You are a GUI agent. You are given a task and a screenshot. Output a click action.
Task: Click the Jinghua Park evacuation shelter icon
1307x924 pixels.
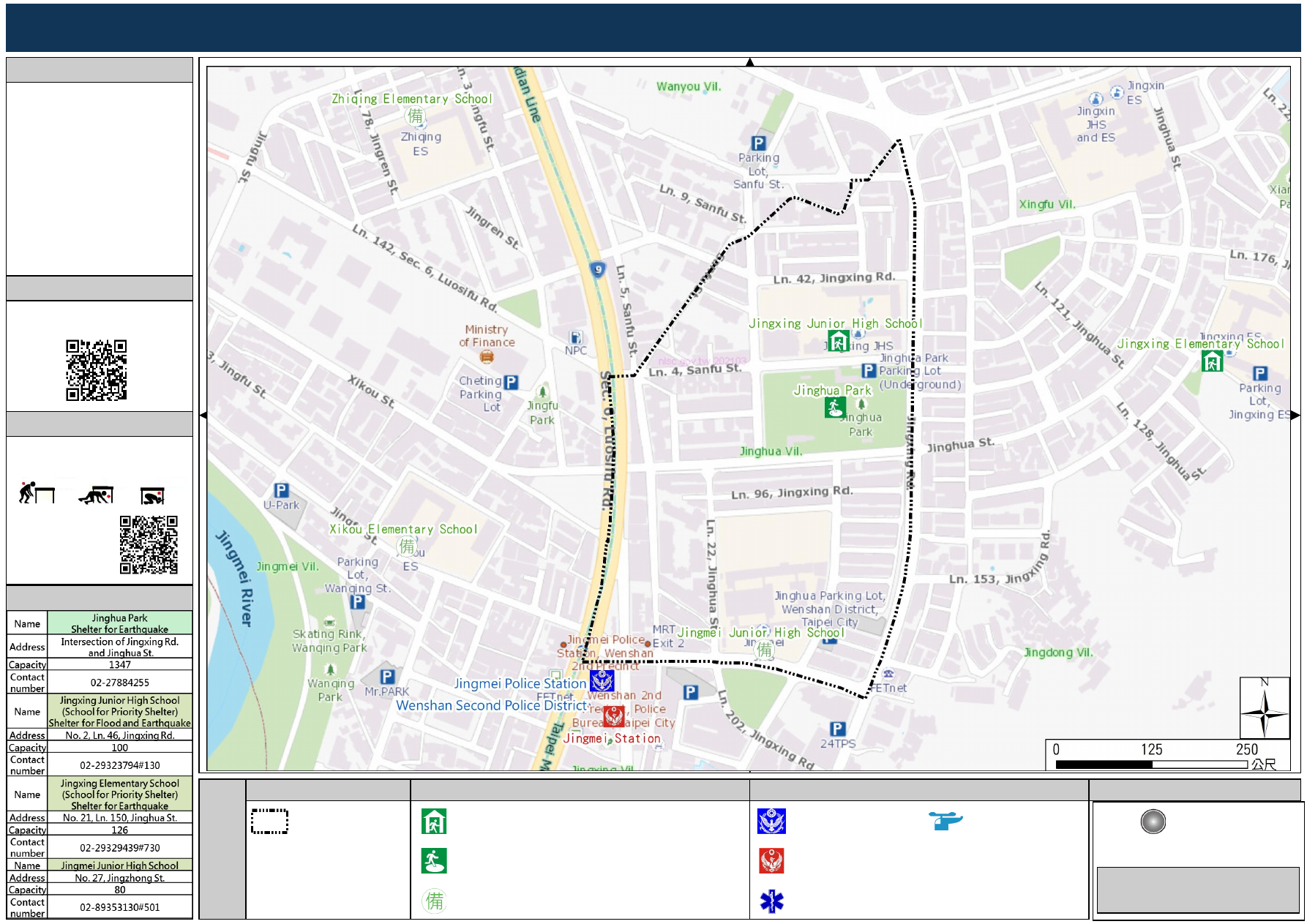pos(835,407)
